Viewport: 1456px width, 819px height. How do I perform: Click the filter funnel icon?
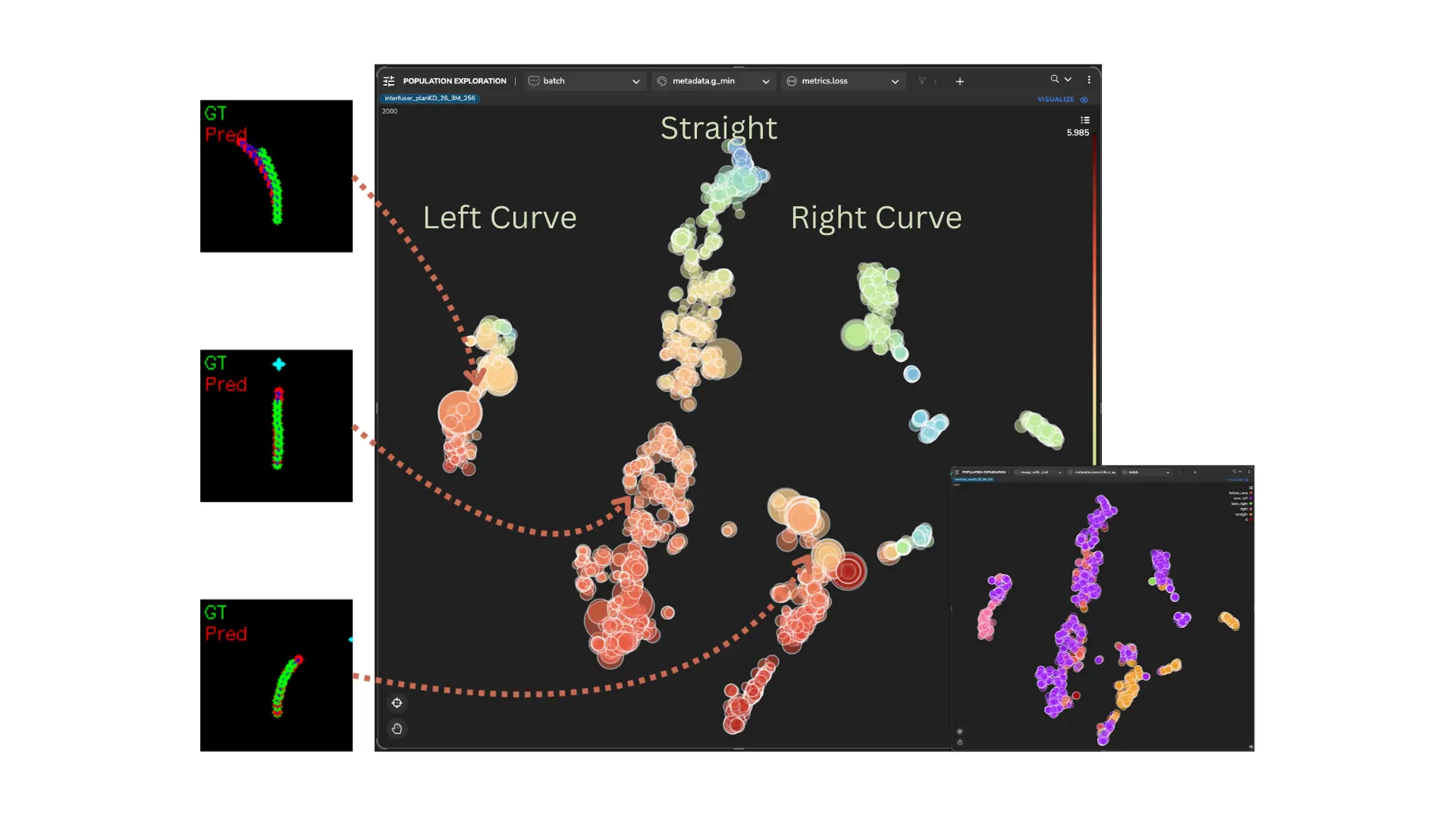[x=922, y=81]
